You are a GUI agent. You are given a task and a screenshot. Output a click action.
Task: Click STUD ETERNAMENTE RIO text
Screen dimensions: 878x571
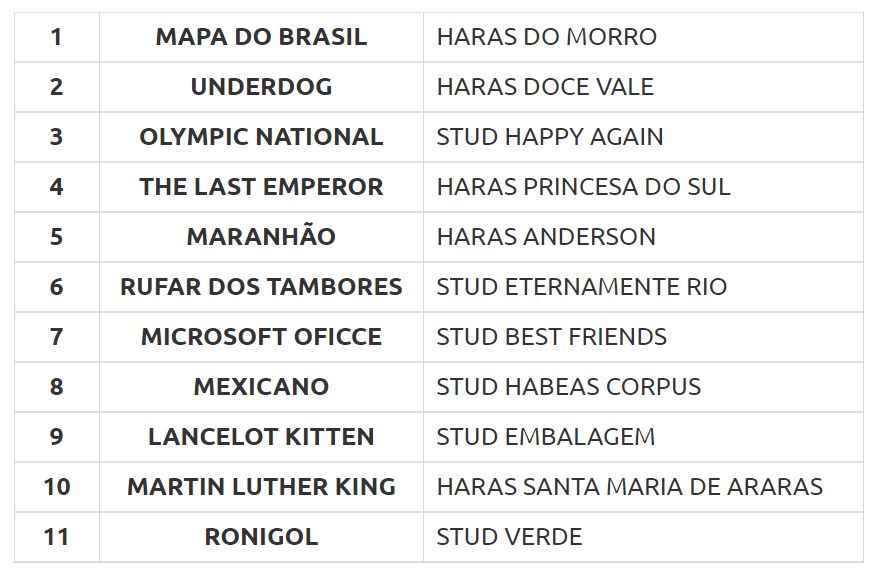coord(582,287)
